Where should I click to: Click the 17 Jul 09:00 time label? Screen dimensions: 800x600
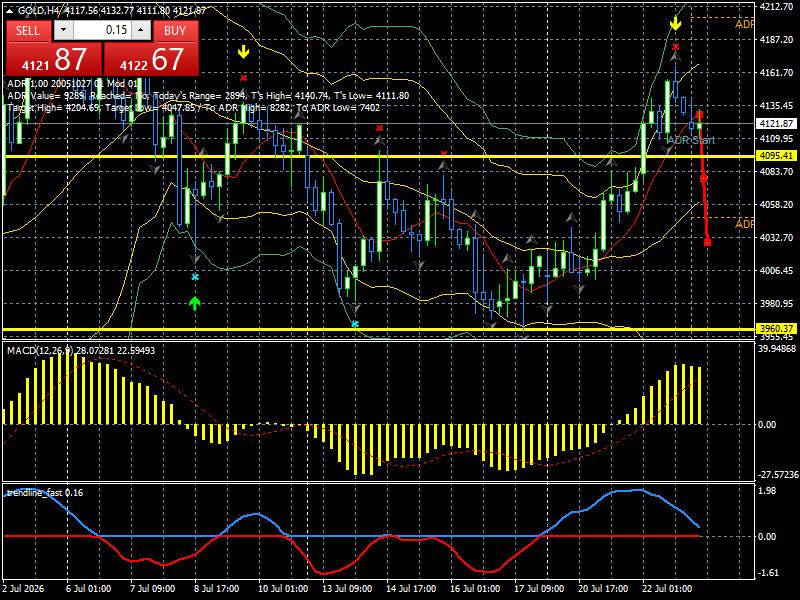point(539,589)
